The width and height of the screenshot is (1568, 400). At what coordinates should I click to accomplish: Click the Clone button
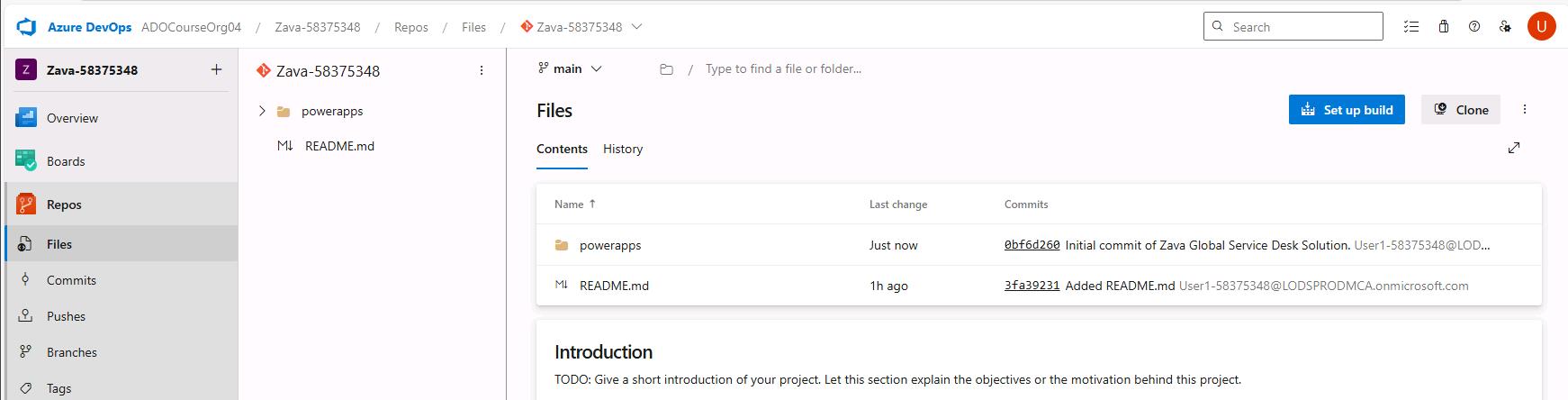[1461, 110]
